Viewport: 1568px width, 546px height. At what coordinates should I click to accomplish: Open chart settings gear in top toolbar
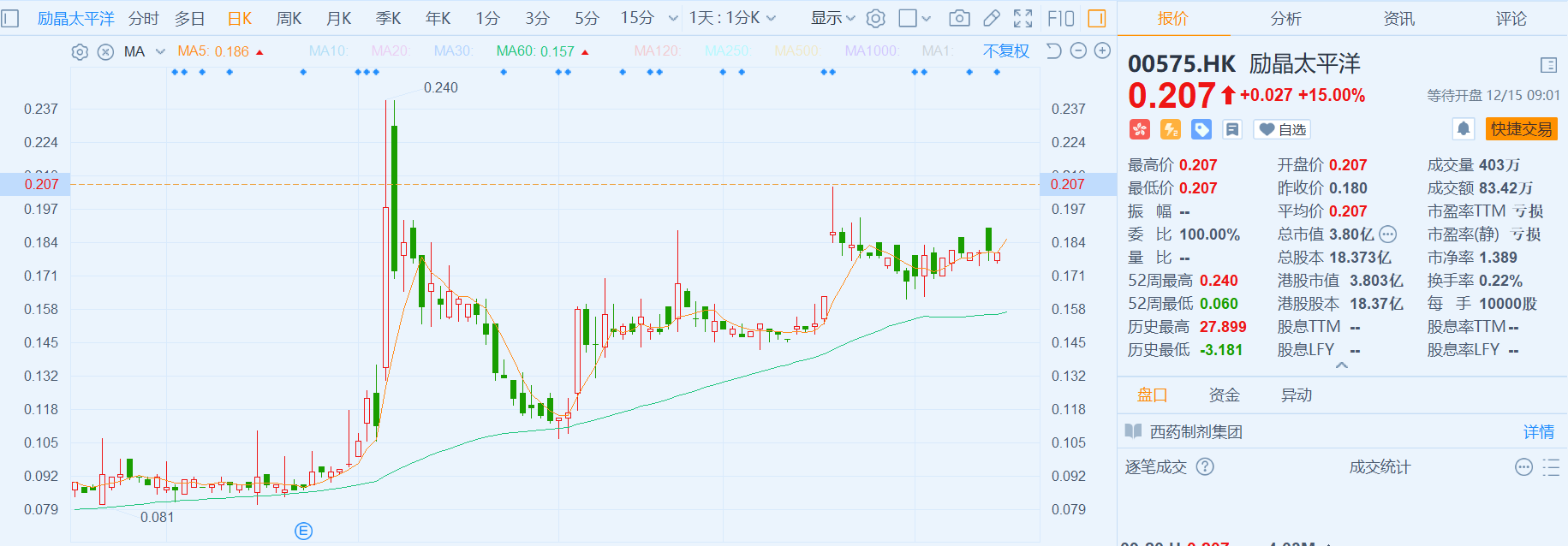(875, 18)
